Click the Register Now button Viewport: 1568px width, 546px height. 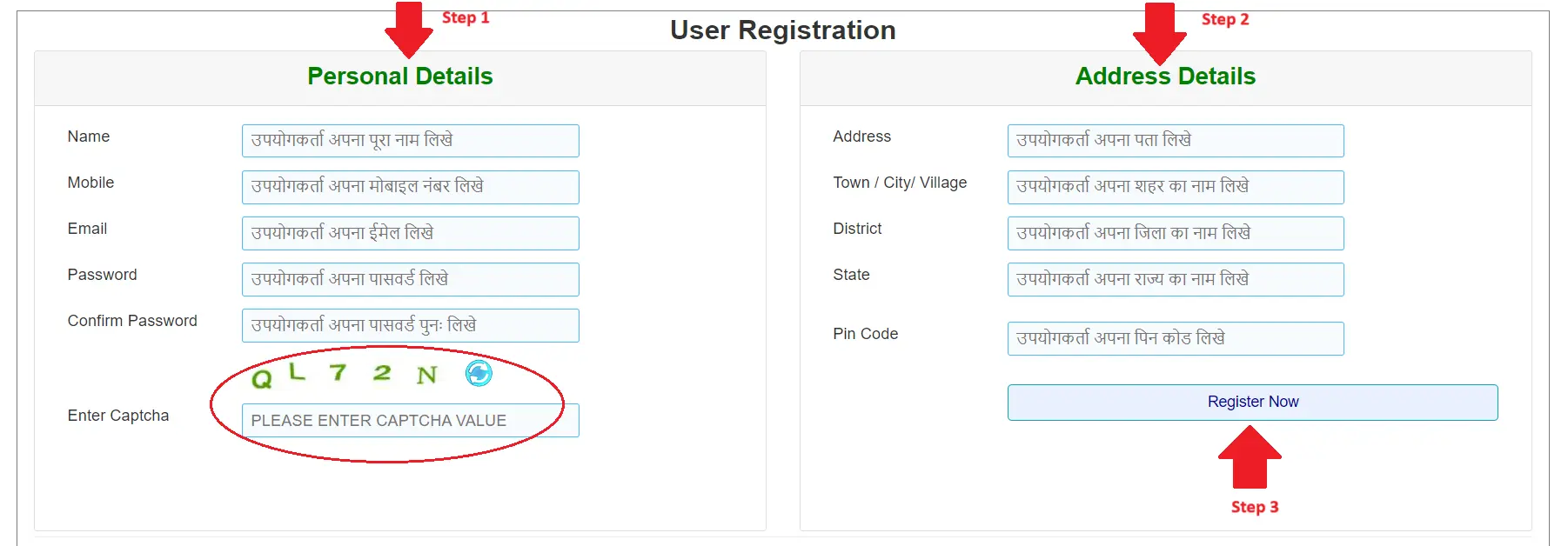point(1251,402)
